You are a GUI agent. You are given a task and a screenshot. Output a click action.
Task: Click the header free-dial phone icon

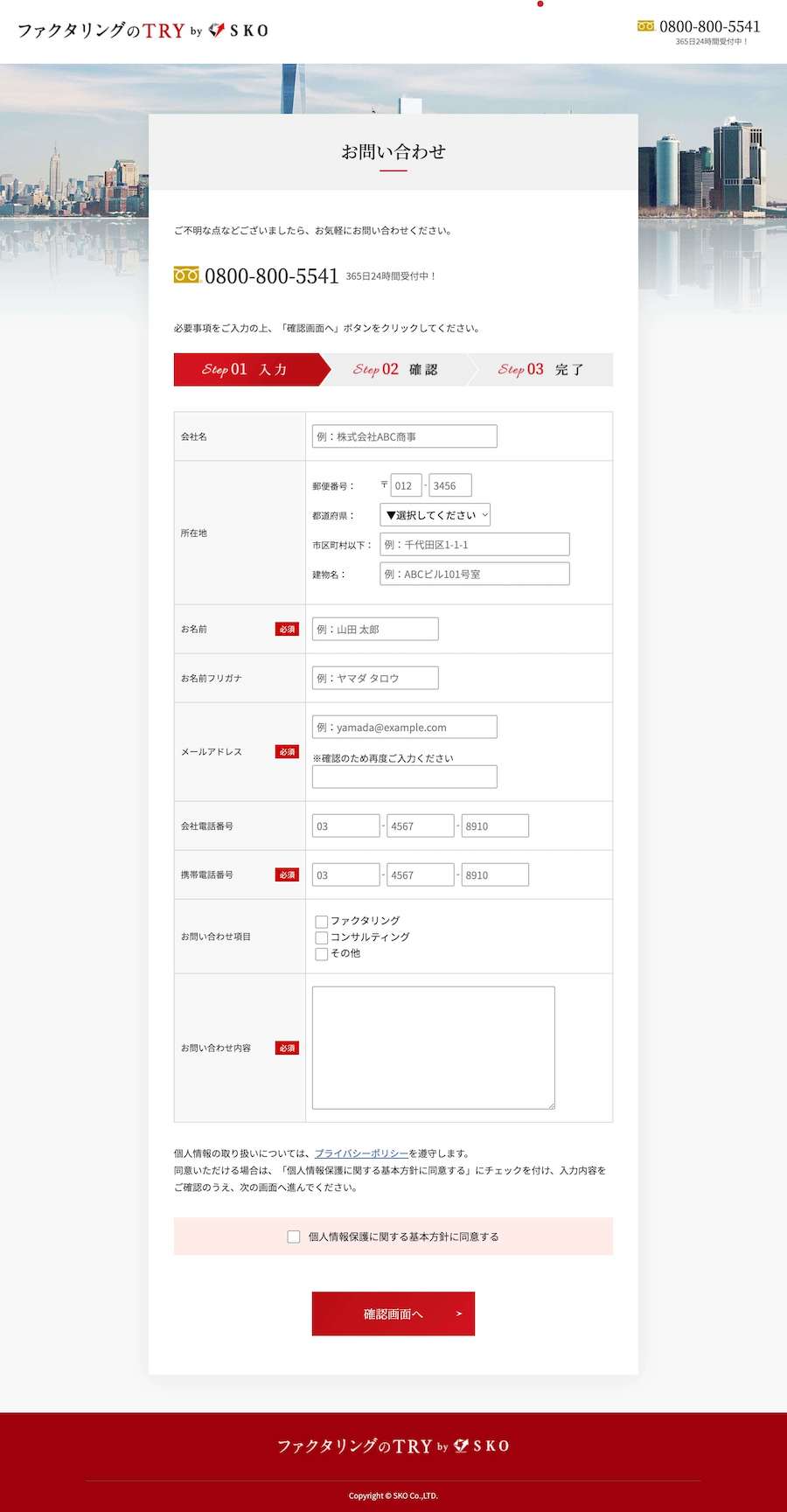(x=645, y=26)
